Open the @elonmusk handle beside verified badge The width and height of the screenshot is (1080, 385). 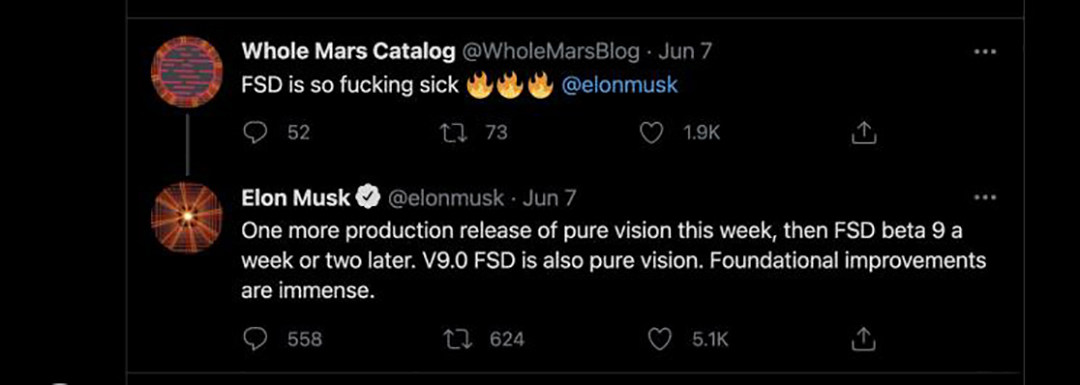point(446,198)
